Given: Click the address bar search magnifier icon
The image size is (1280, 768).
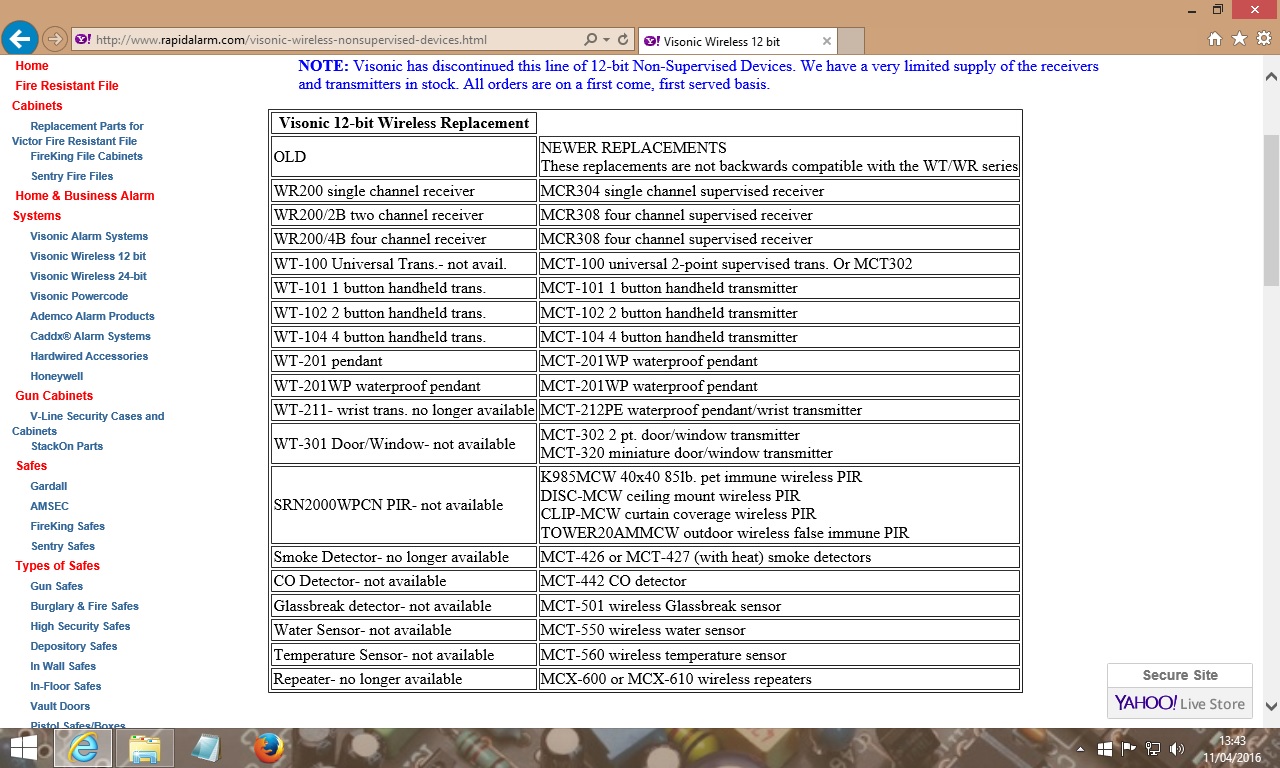Looking at the screenshot, I should pos(591,40).
